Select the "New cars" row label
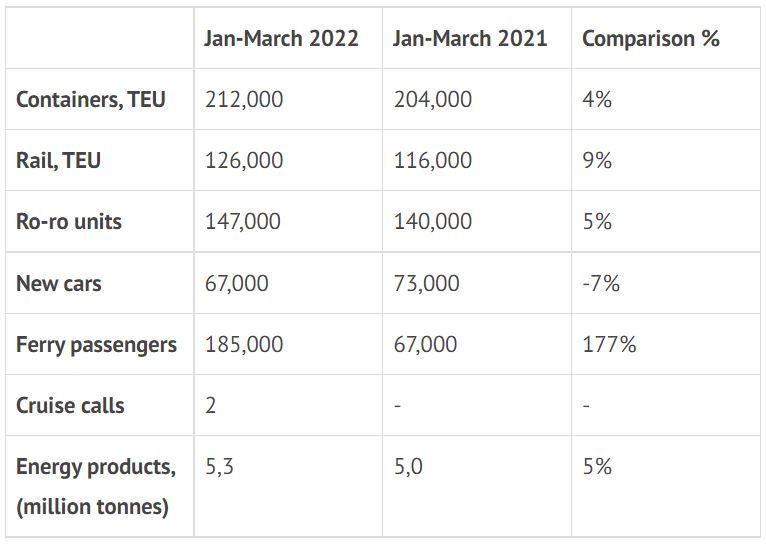Screen dimensions: 766x545 coord(59,283)
